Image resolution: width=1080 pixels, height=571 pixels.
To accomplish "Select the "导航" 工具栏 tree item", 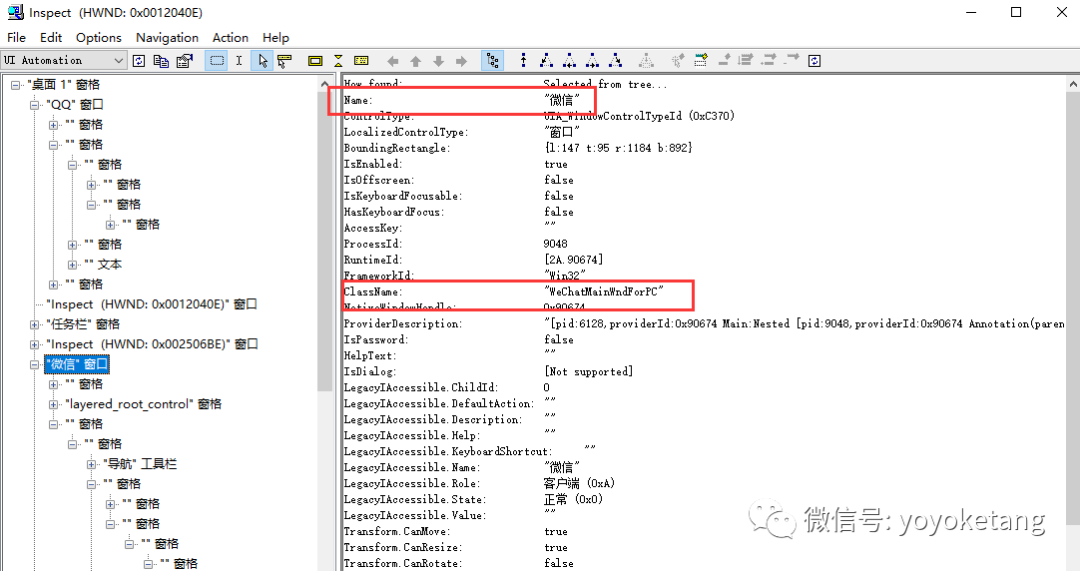I will click(139, 464).
